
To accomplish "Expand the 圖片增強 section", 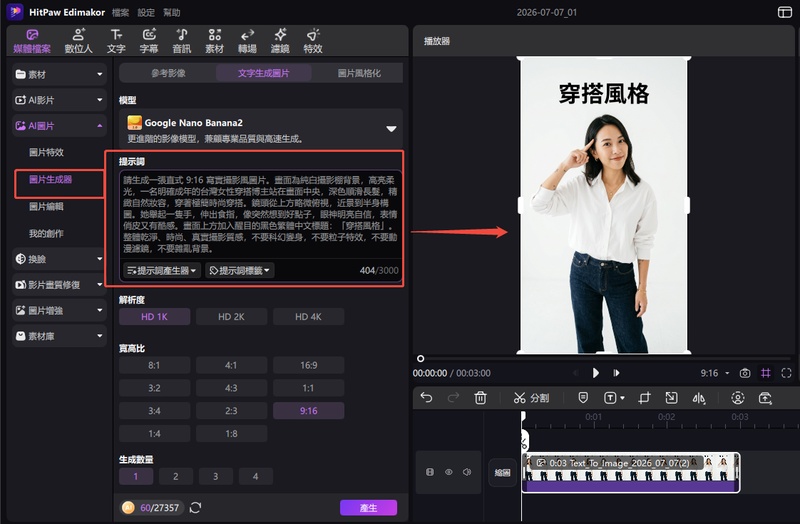I will [59, 310].
